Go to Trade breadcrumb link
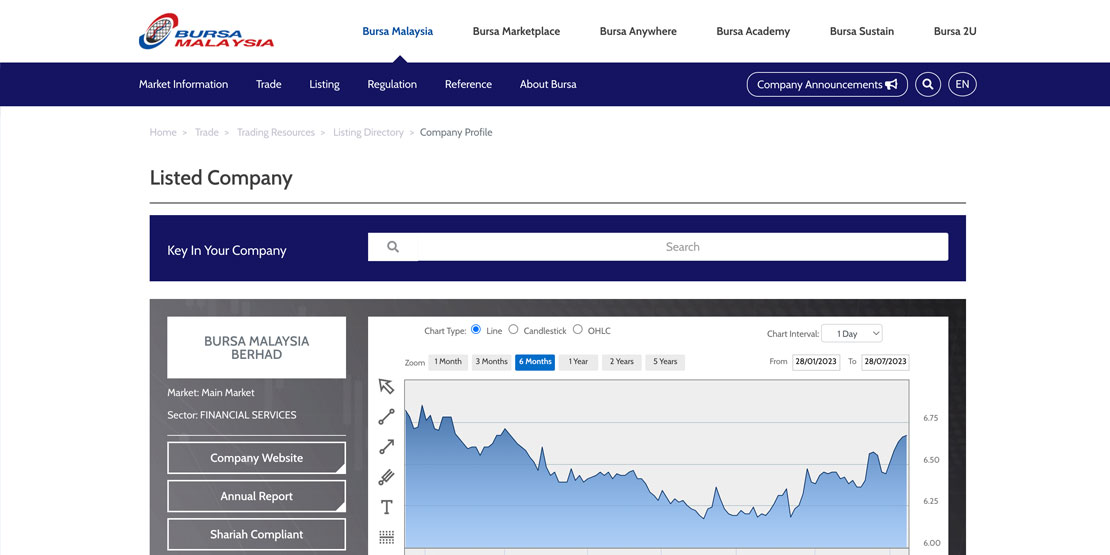 click(x=207, y=132)
